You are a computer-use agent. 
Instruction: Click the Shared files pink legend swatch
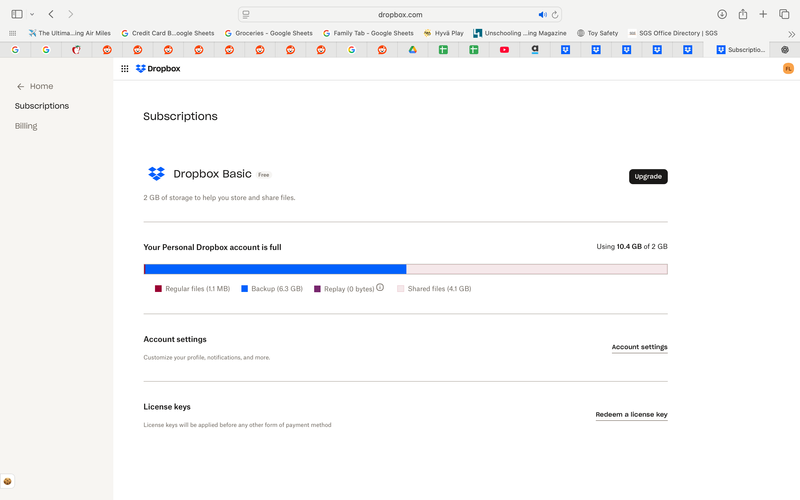pyautogui.click(x=401, y=289)
